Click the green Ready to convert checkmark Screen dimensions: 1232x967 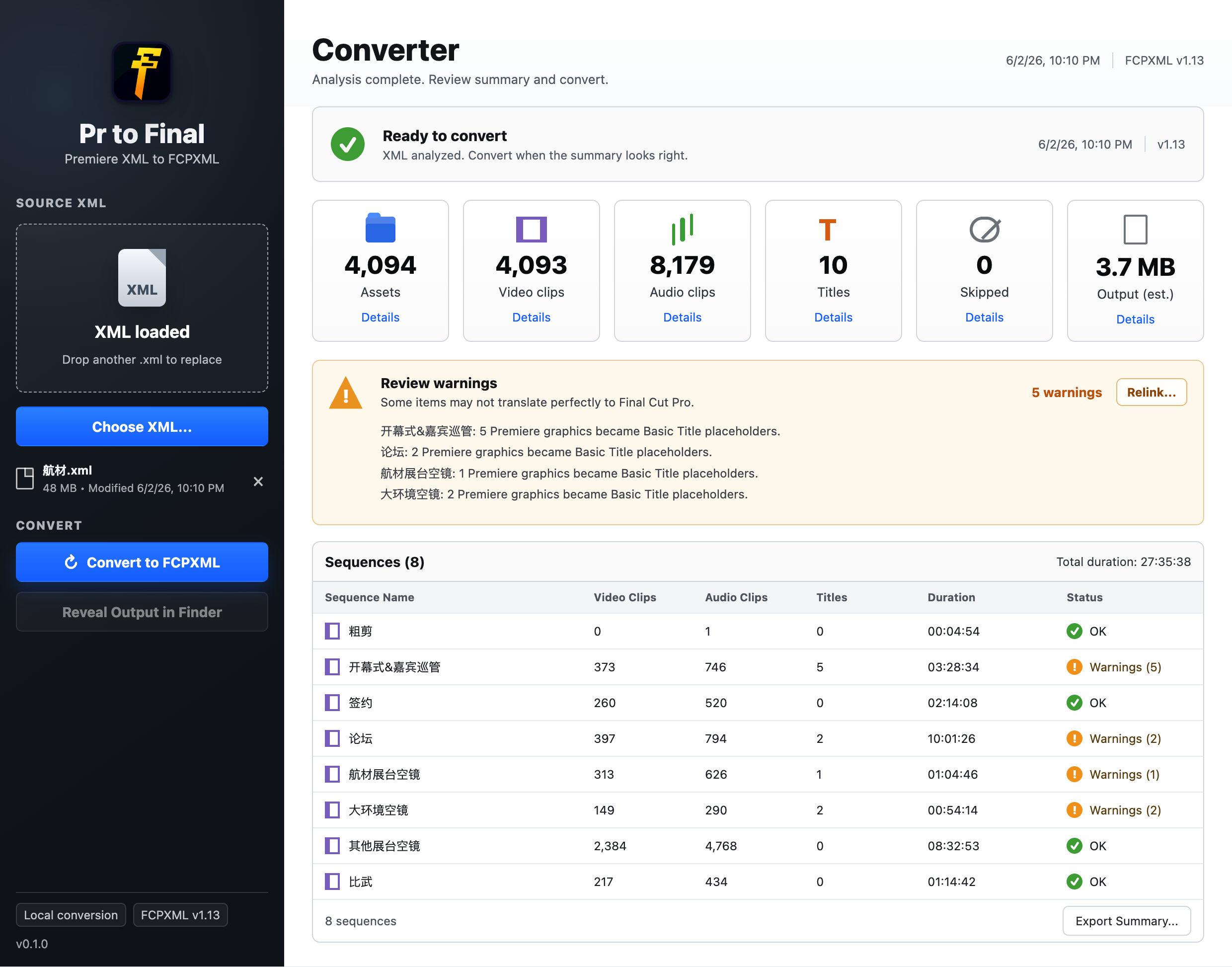coord(347,144)
